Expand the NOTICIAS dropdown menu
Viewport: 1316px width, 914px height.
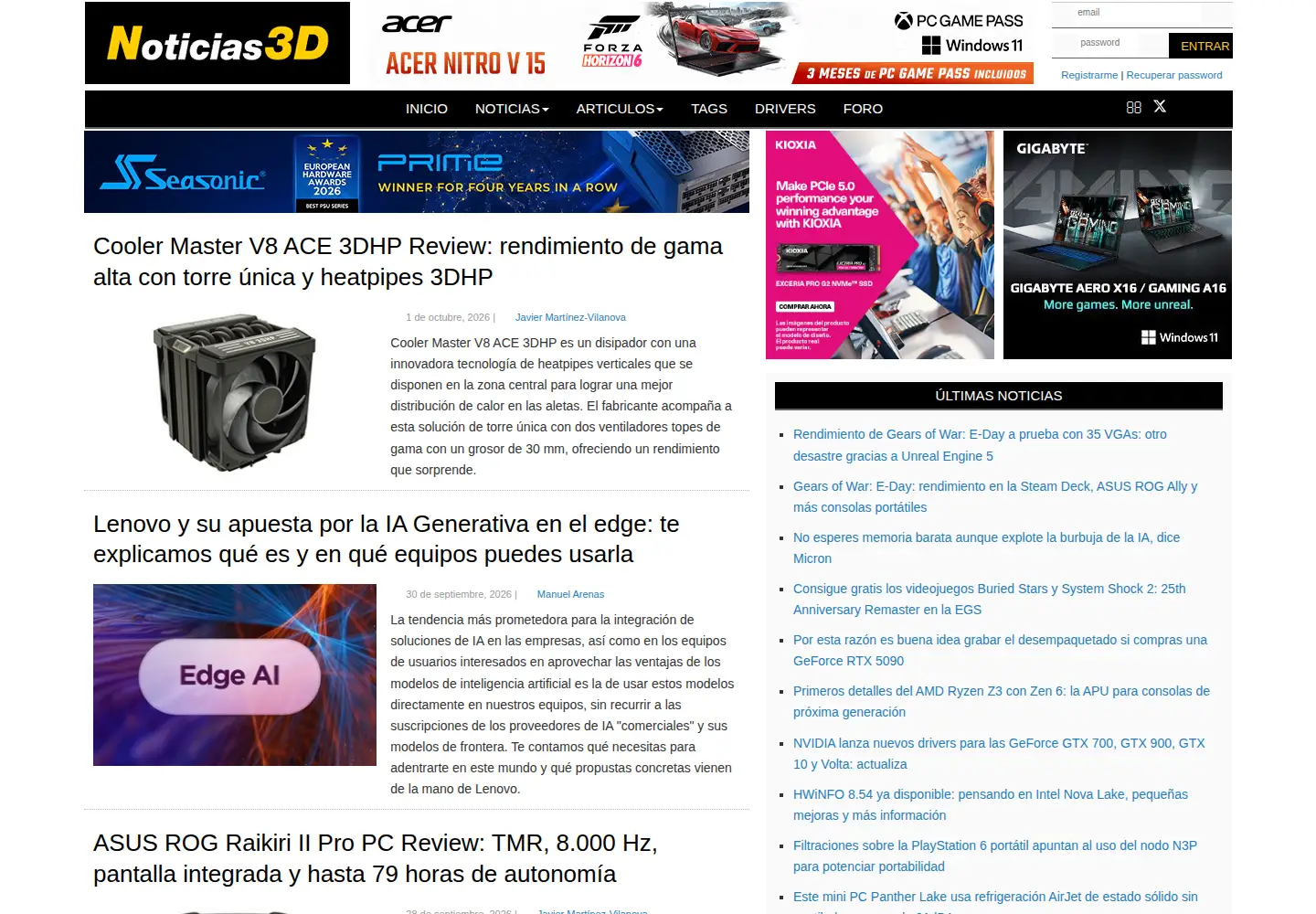[x=512, y=109]
